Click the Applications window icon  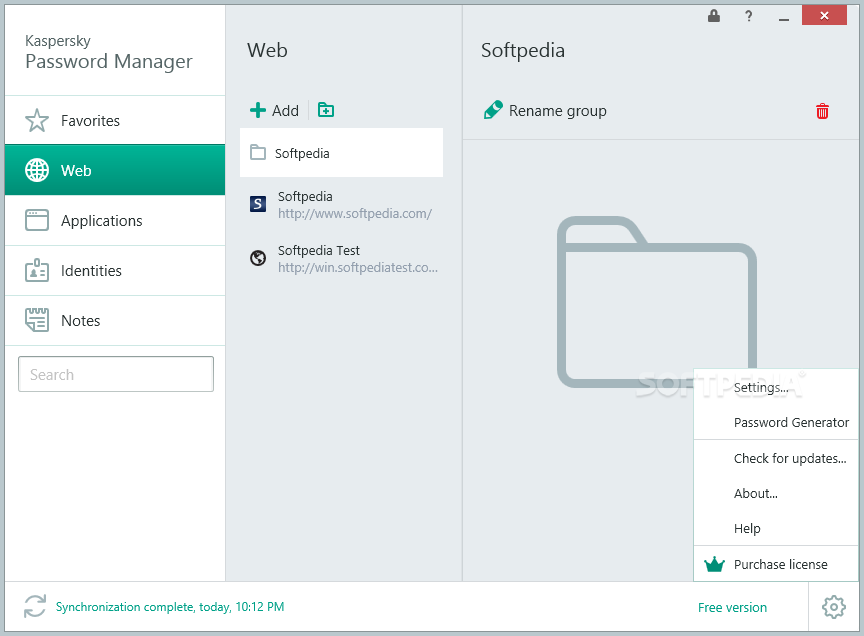[x=37, y=220]
